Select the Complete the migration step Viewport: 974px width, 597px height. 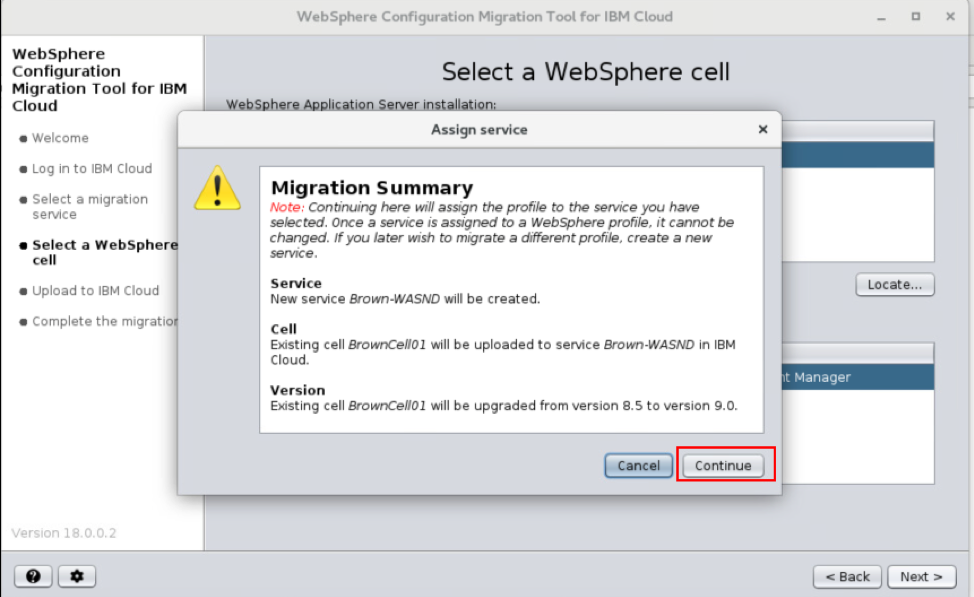[x=104, y=322]
